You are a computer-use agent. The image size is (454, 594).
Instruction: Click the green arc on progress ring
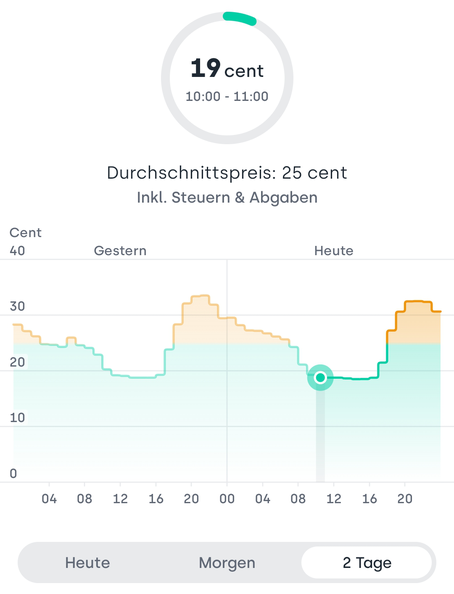click(x=240, y=18)
